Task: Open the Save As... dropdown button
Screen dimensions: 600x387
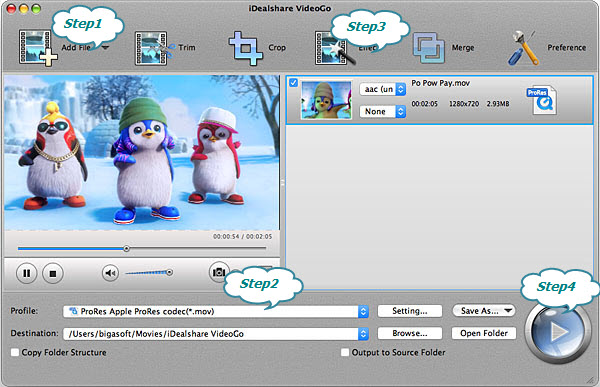Action: click(484, 311)
